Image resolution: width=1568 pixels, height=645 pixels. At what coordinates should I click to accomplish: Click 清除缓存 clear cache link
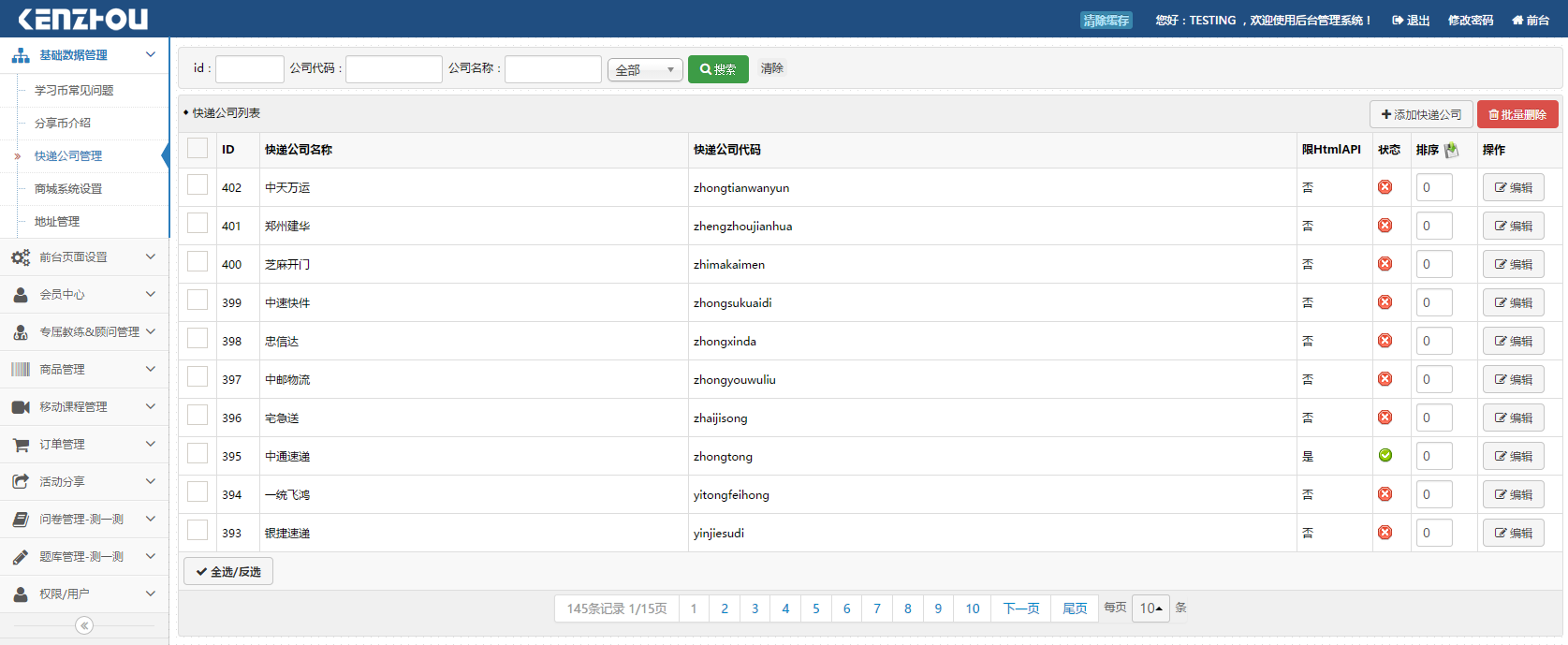click(1106, 21)
